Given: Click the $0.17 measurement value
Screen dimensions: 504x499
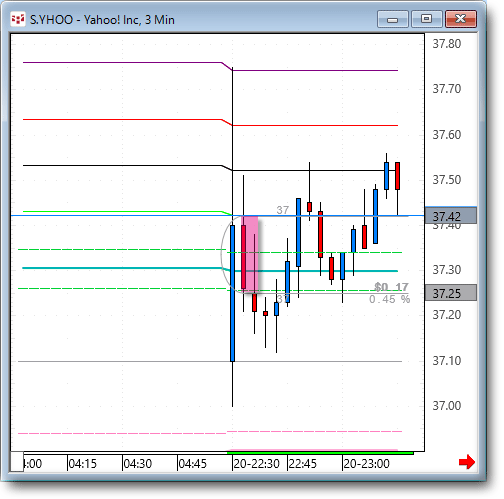Looking at the screenshot, I should [391, 287].
